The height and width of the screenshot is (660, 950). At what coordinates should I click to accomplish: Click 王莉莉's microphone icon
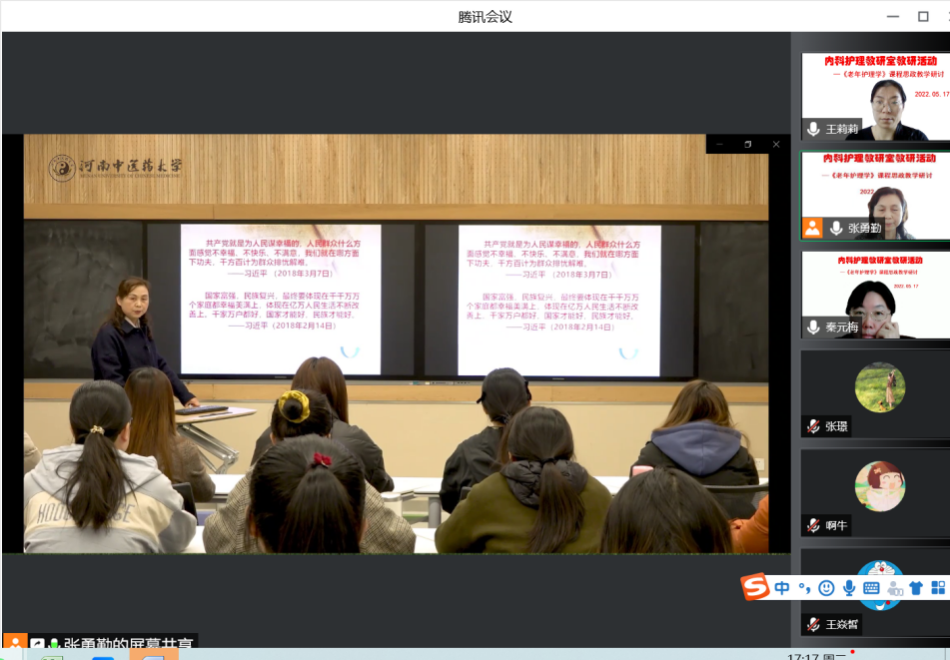pyautogui.click(x=814, y=129)
